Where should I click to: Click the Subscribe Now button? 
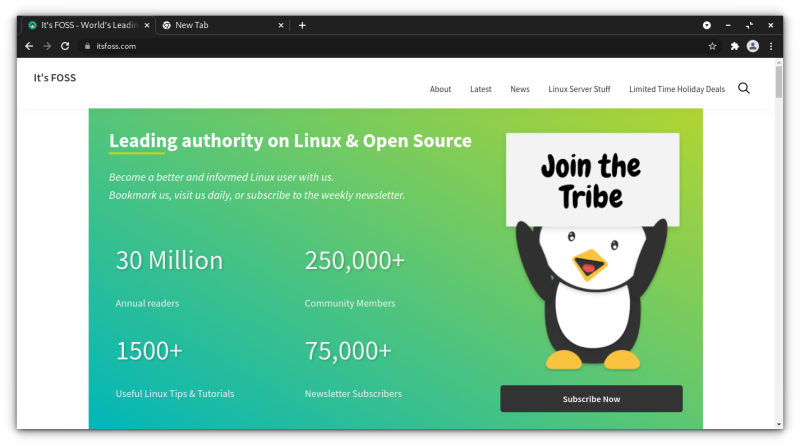[x=591, y=399]
